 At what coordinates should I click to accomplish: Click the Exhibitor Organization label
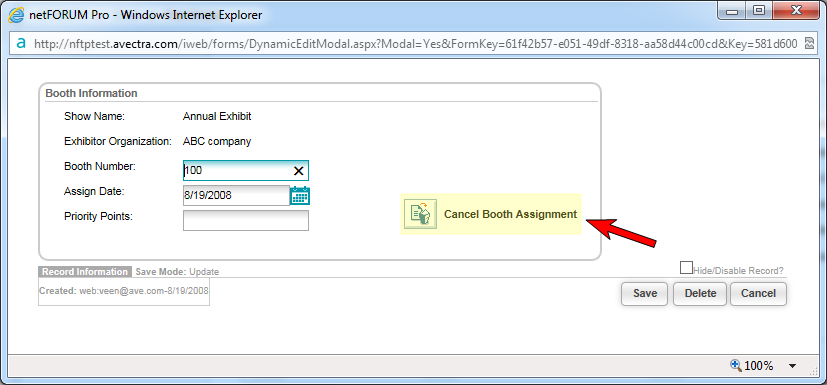[118, 141]
